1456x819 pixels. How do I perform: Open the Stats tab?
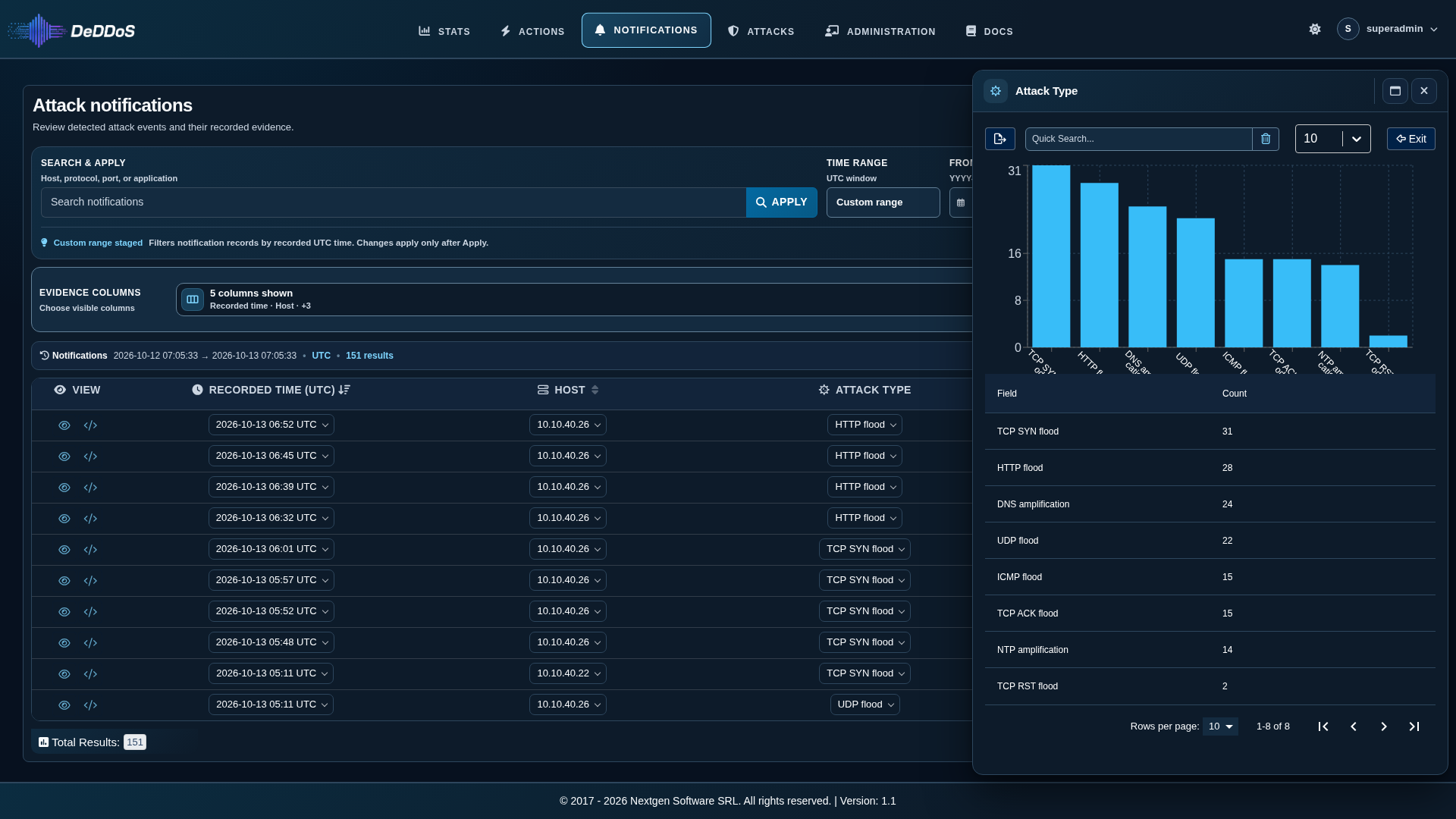(444, 31)
